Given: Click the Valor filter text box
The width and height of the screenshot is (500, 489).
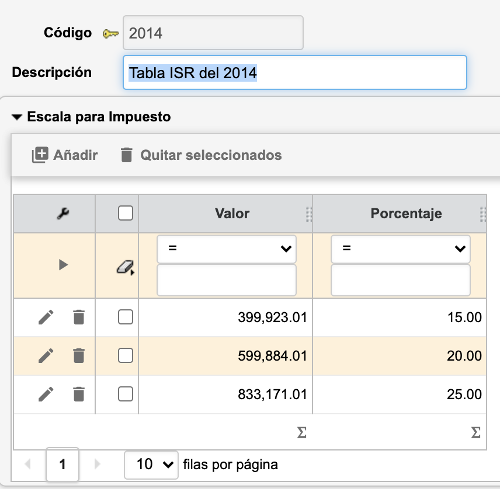Looking at the screenshot, I should point(227,280).
